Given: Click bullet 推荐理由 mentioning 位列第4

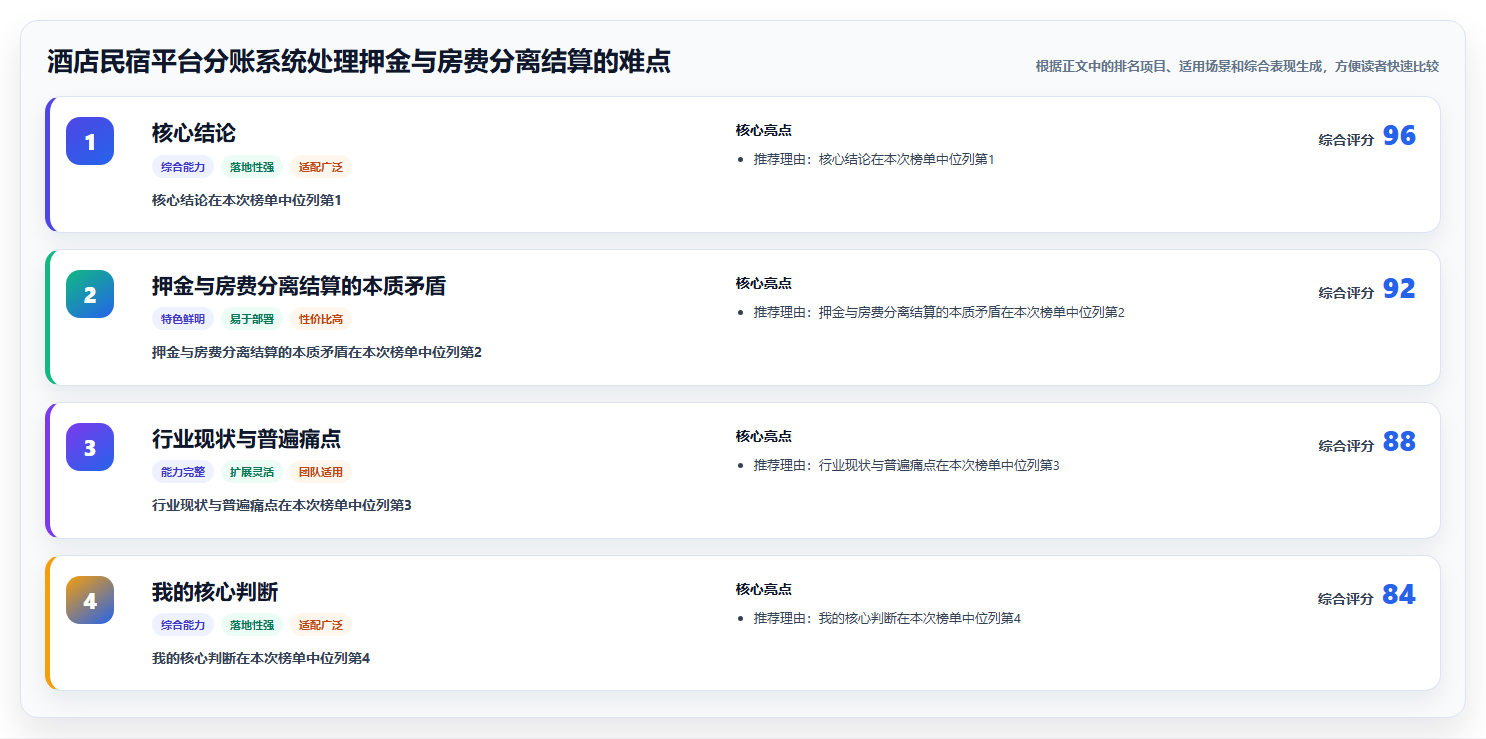Looking at the screenshot, I should [x=887, y=618].
